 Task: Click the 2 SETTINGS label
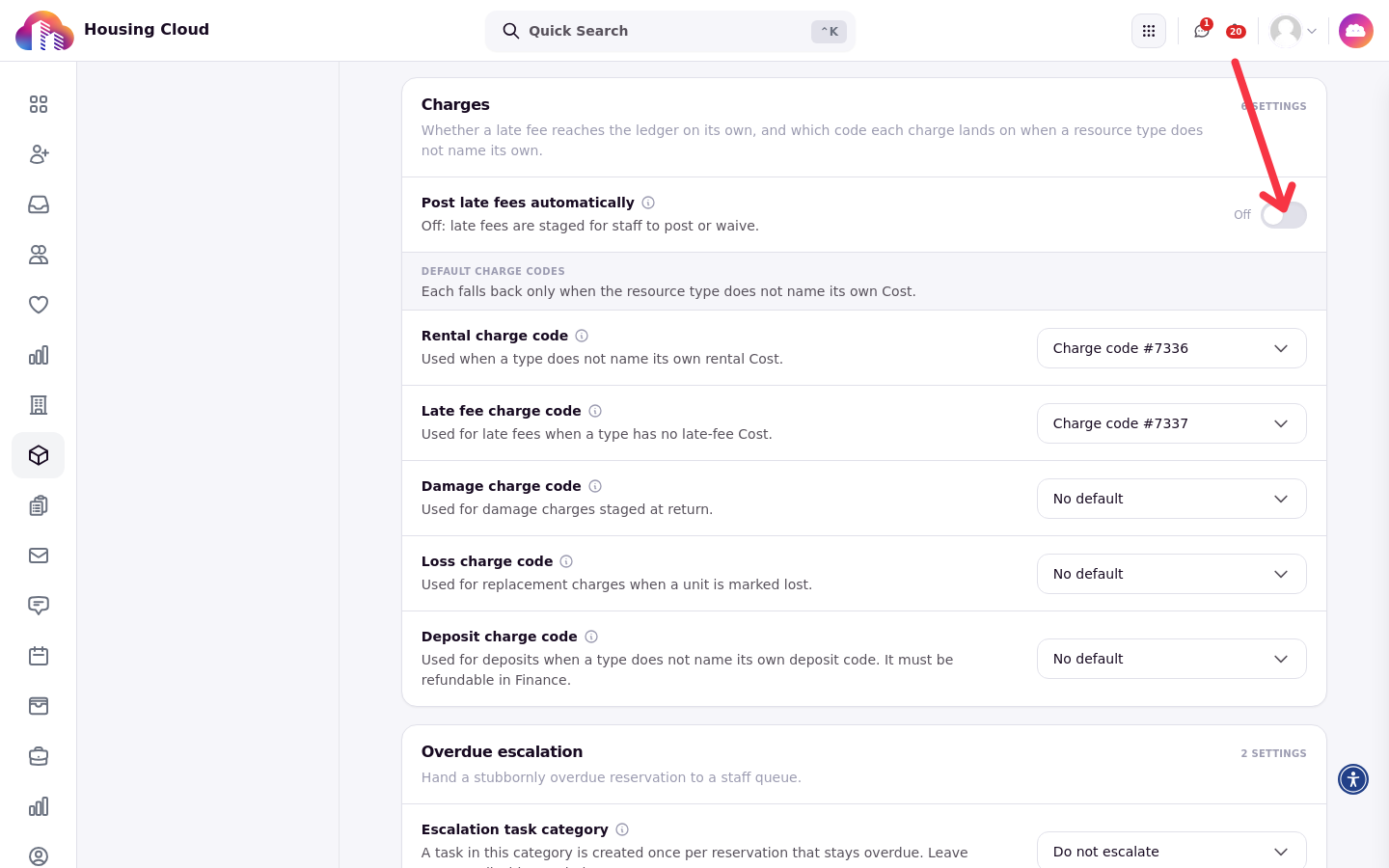[x=1273, y=753]
